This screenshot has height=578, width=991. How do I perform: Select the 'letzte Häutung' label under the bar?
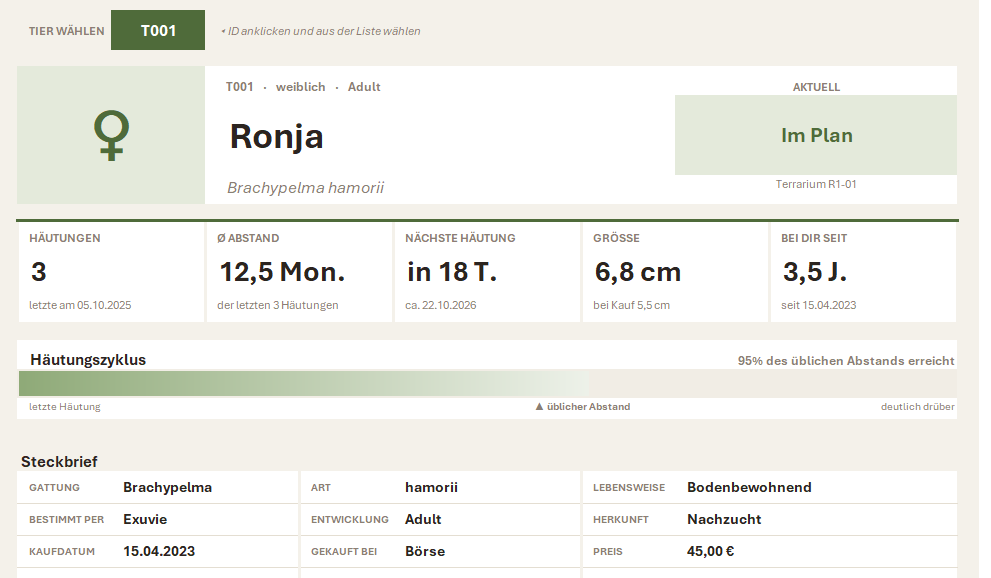64,407
